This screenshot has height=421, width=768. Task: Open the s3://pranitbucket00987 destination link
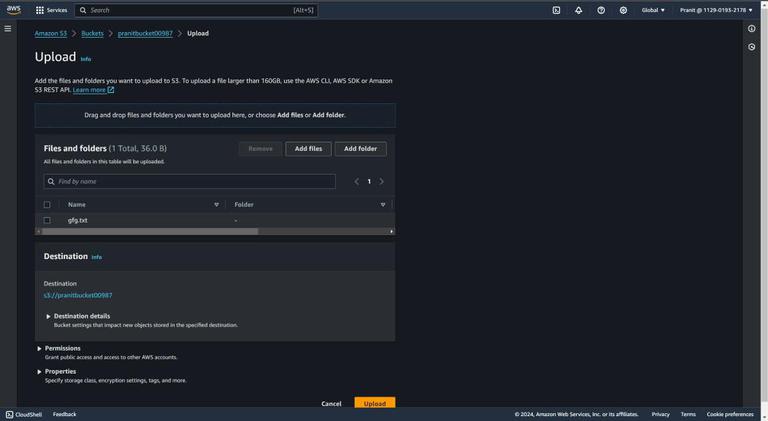point(78,295)
